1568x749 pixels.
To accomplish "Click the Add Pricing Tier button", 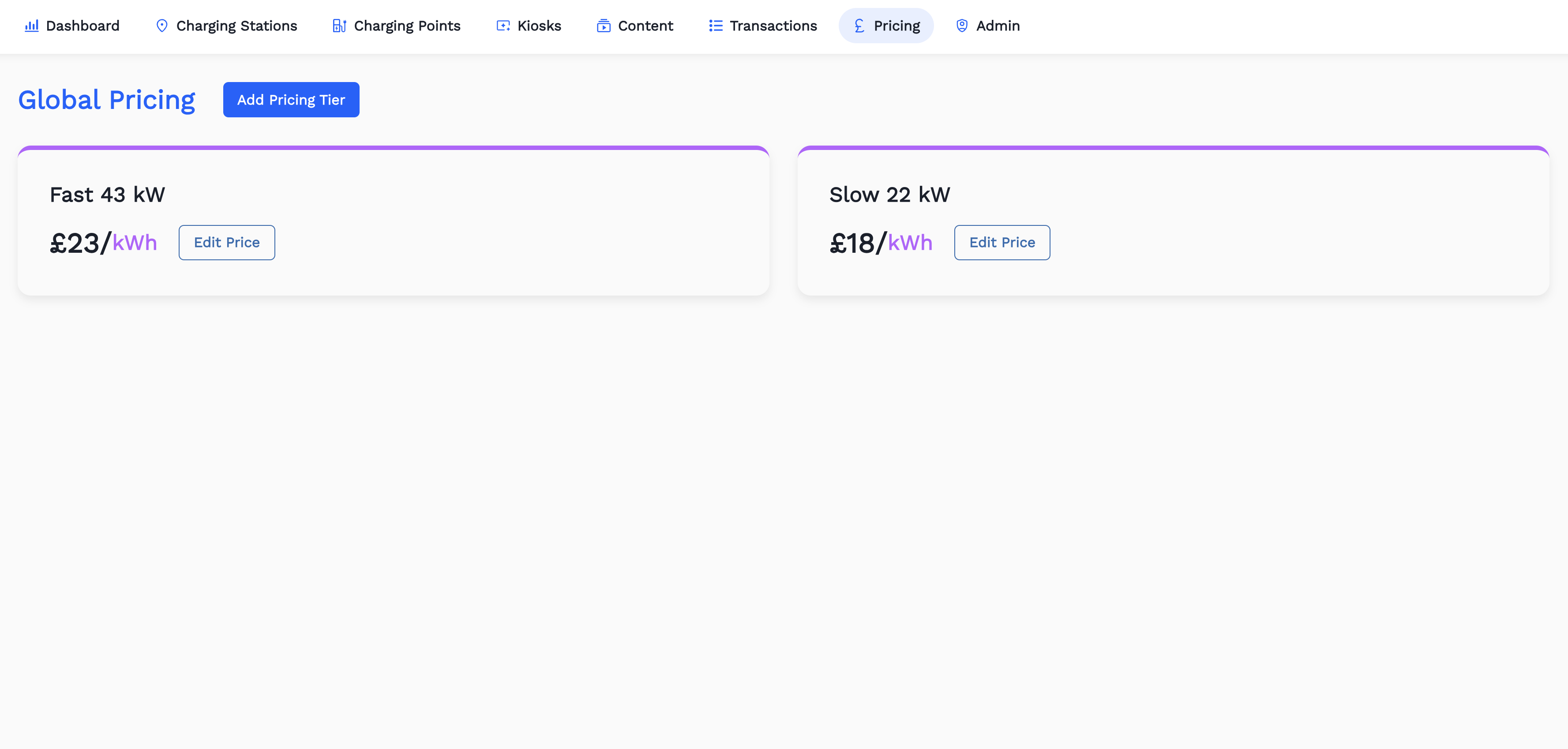I will (291, 99).
